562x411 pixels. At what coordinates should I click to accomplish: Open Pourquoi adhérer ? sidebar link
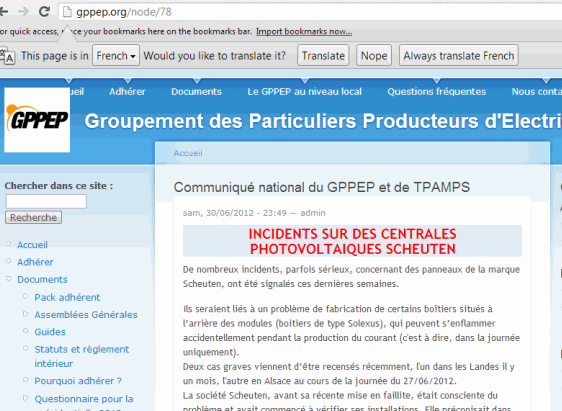click(x=78, y=381)
